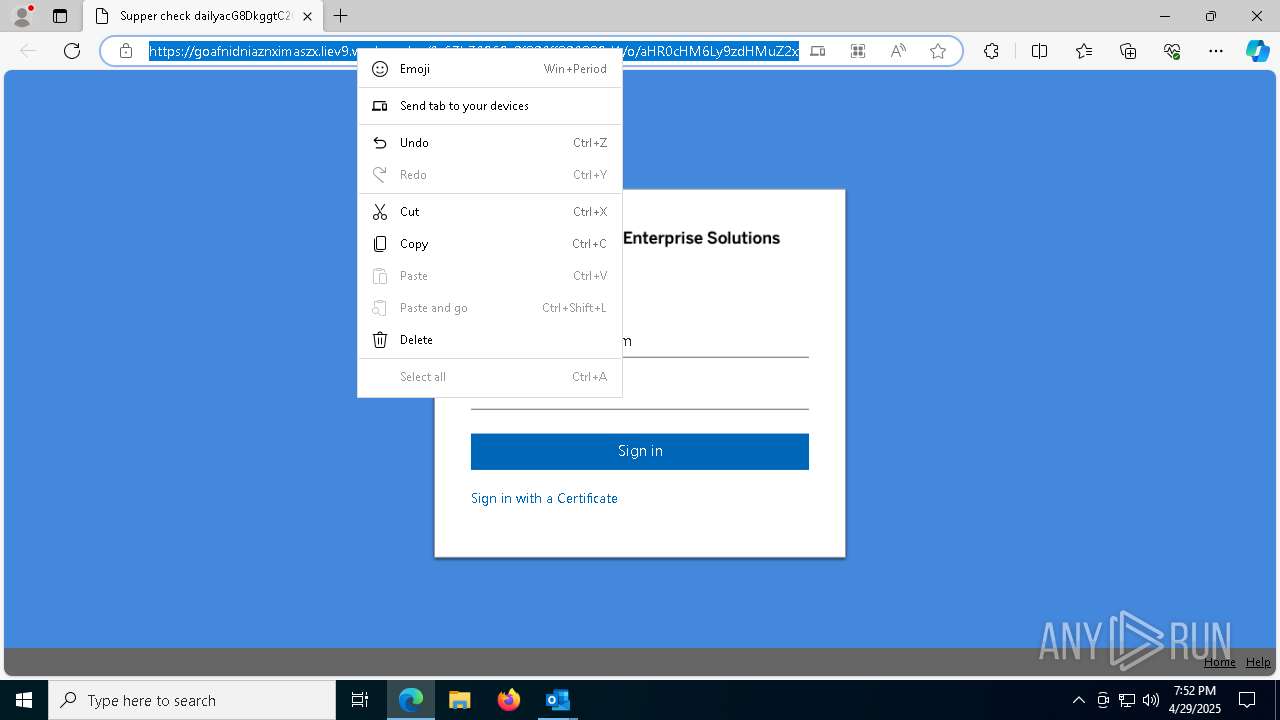
Task: Choose Send tab to your devices
Action: click(490, 106)
